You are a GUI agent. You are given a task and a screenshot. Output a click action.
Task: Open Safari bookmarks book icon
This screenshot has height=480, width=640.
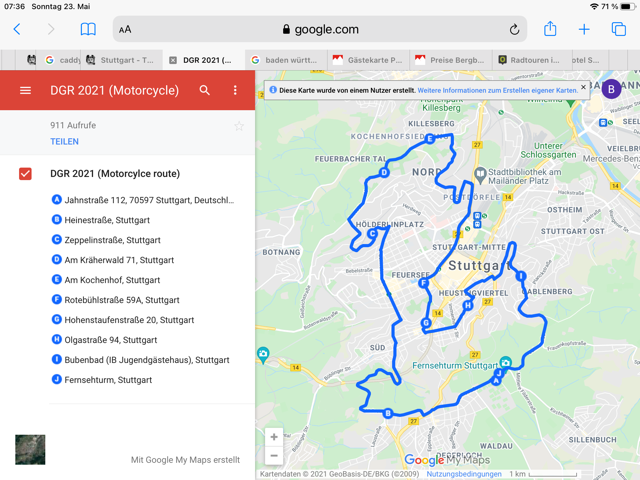88,29
